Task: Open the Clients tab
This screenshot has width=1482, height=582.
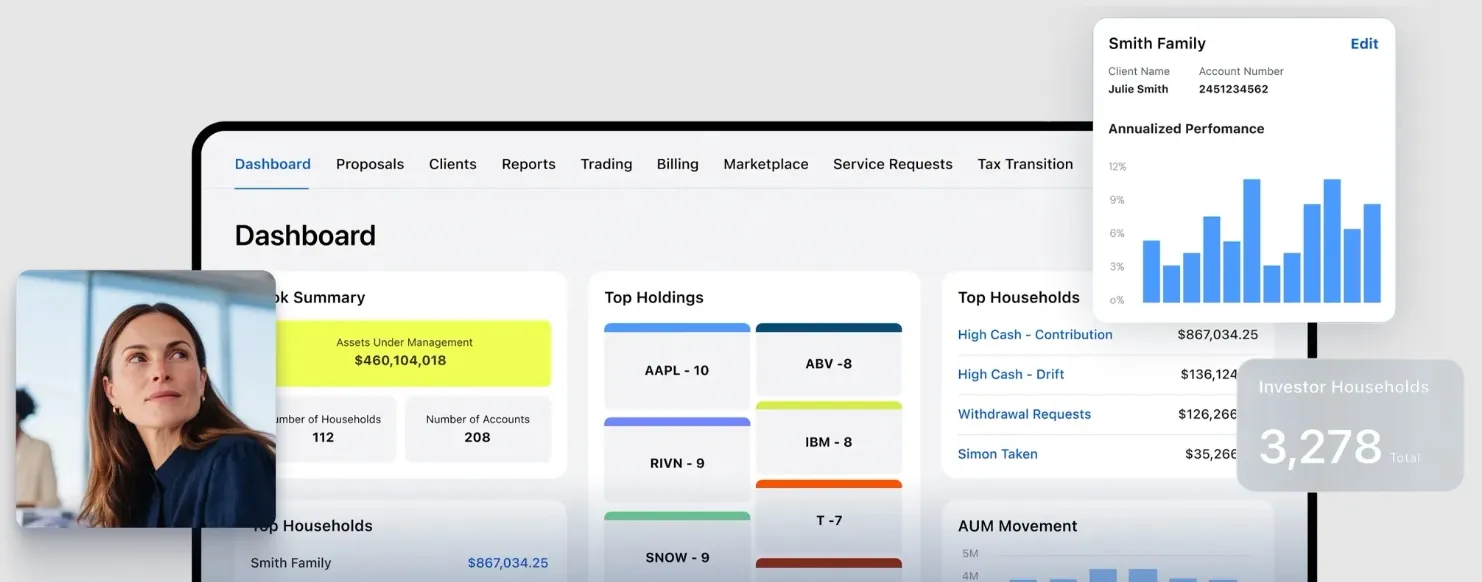Action: (452, 163)
